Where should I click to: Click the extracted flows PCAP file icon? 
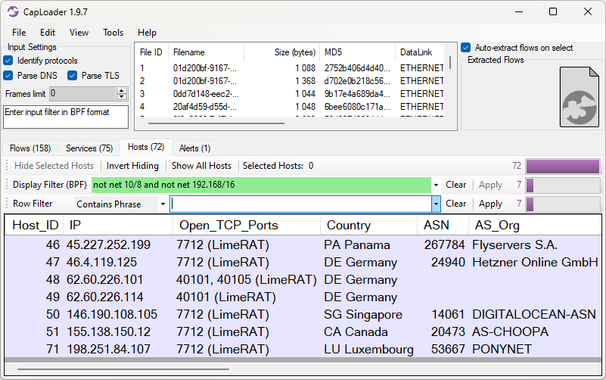coord(579,97)
